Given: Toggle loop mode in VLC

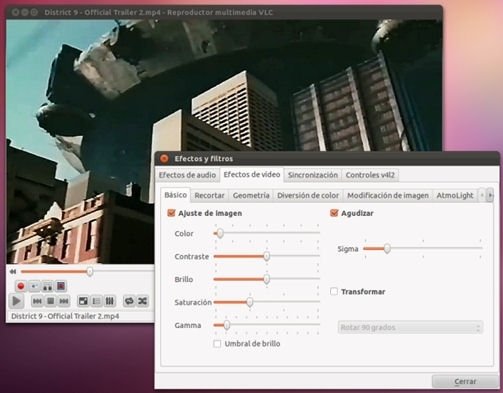Looking at the screenshot, I should pyautogui.click(x=129, y=301).
